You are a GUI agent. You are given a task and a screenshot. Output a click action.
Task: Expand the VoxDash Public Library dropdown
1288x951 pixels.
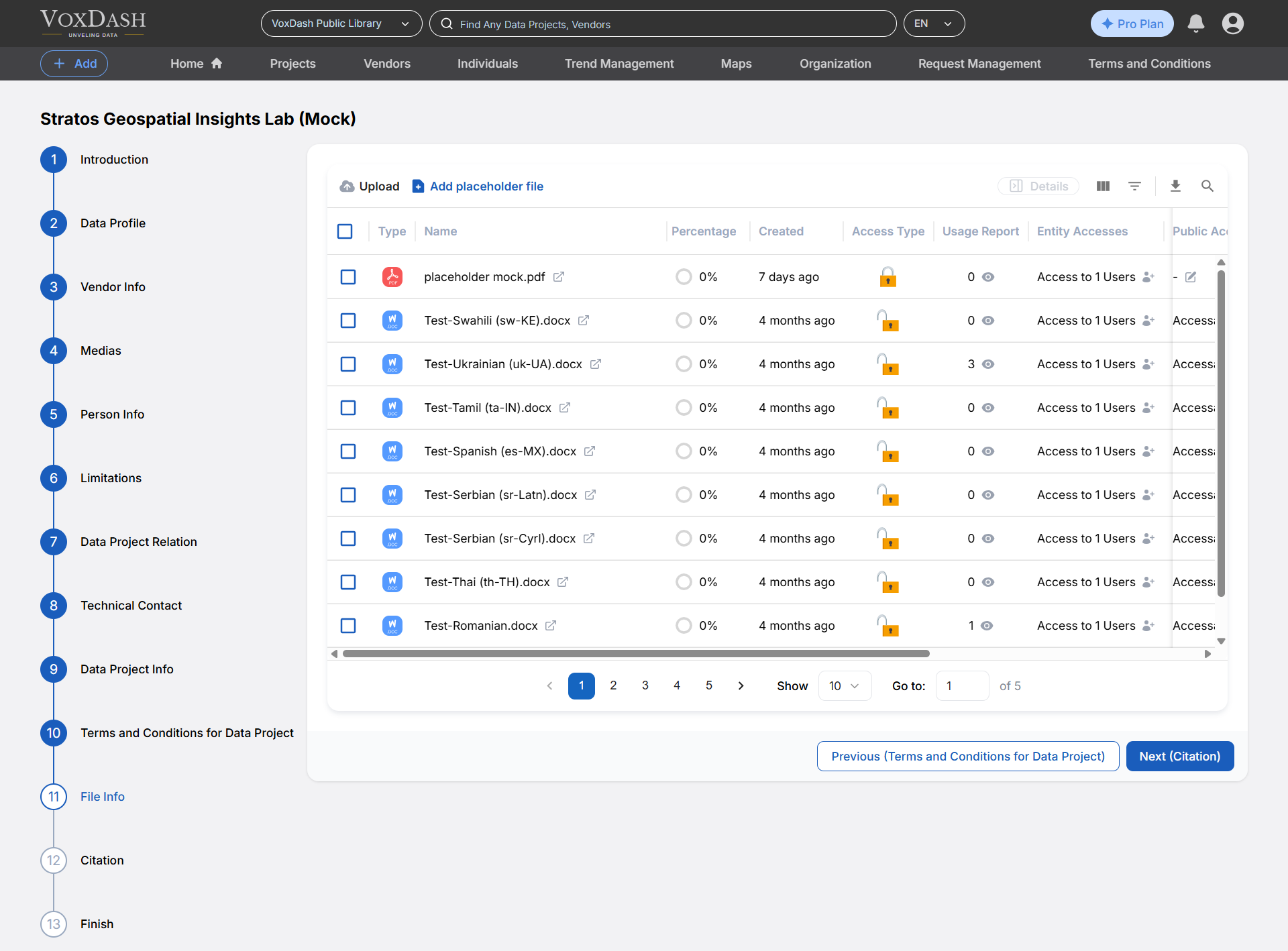pos(341,23)
